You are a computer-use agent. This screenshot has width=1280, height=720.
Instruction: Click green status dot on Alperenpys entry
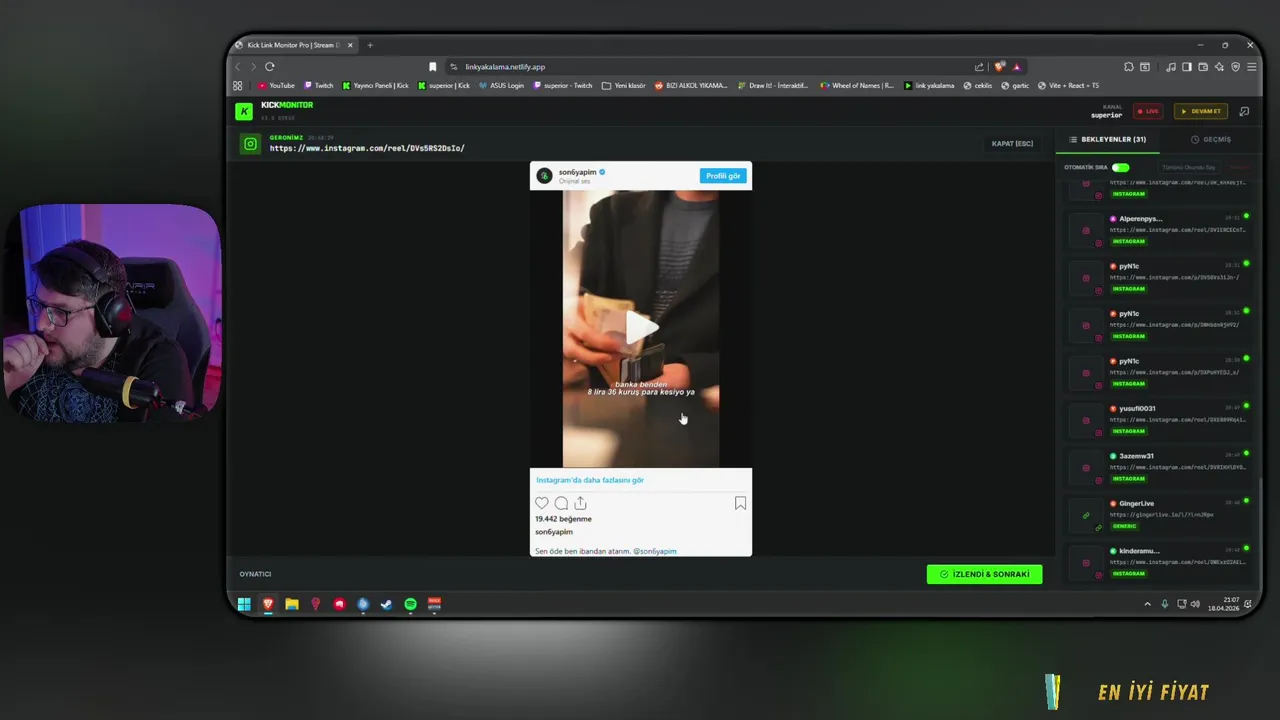tap(1246, 216)
